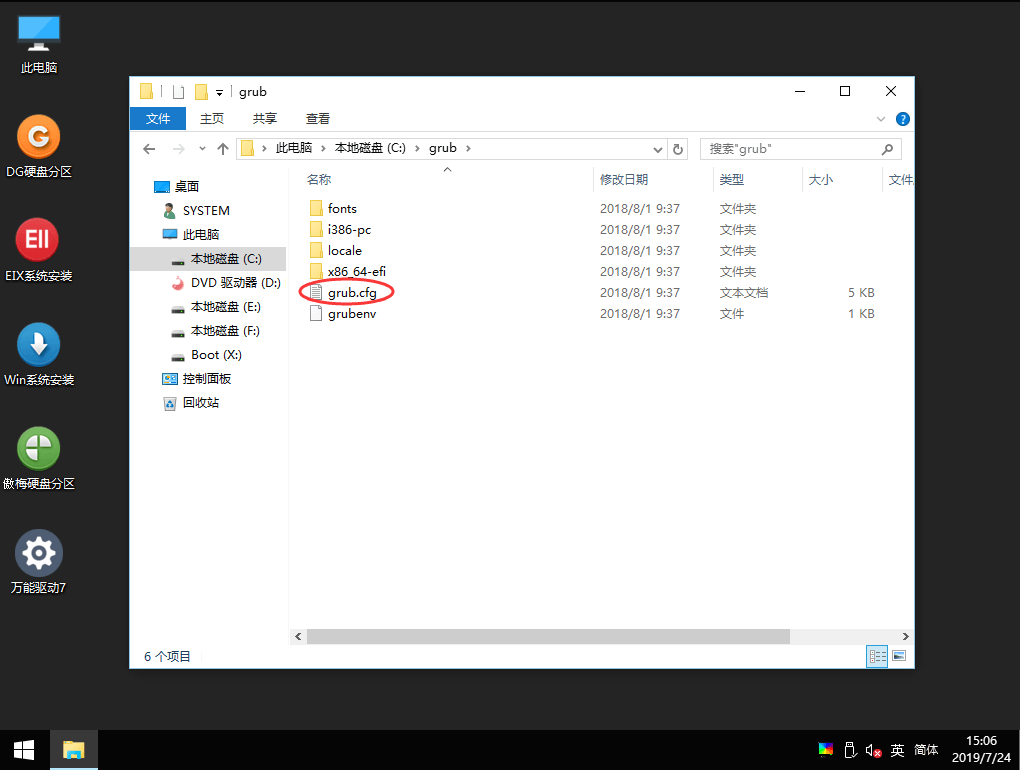Click the 英 input language indicator
The width and height of the screenshot is (1020, 770).
point(897,750)
